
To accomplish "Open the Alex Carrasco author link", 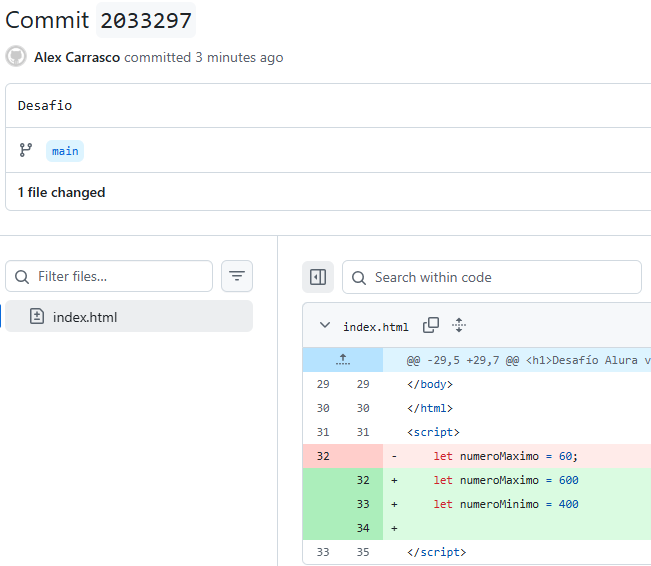I will point(77,57).
